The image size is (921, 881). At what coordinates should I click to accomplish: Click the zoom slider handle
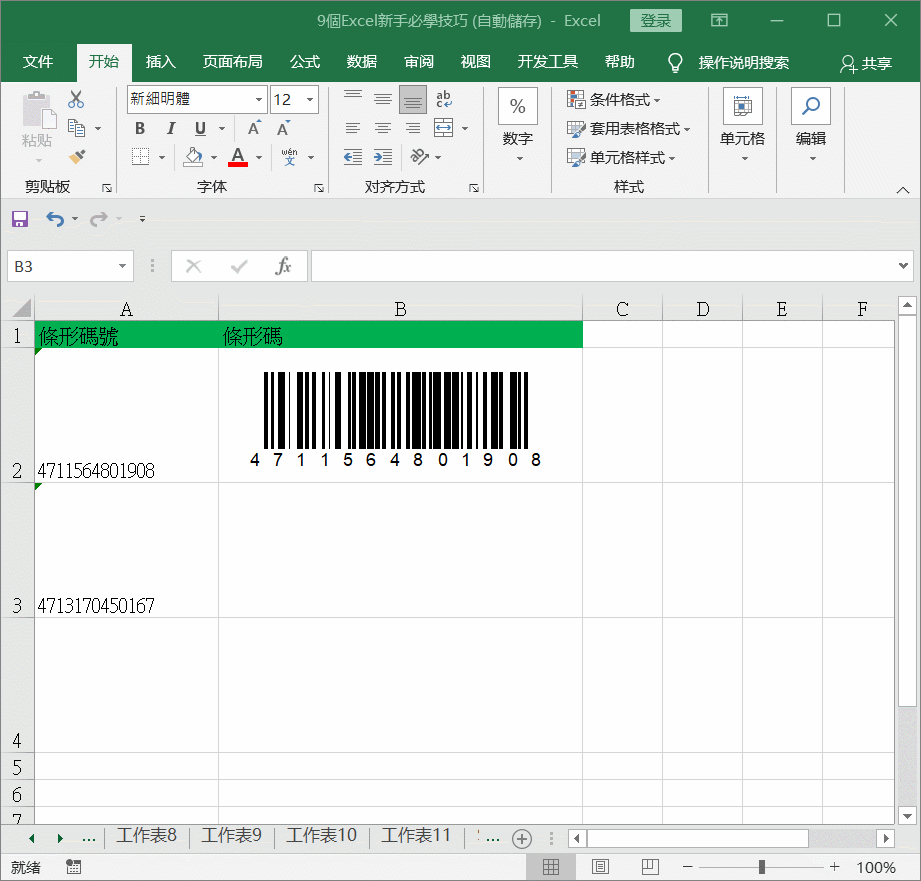coord(762,866)
